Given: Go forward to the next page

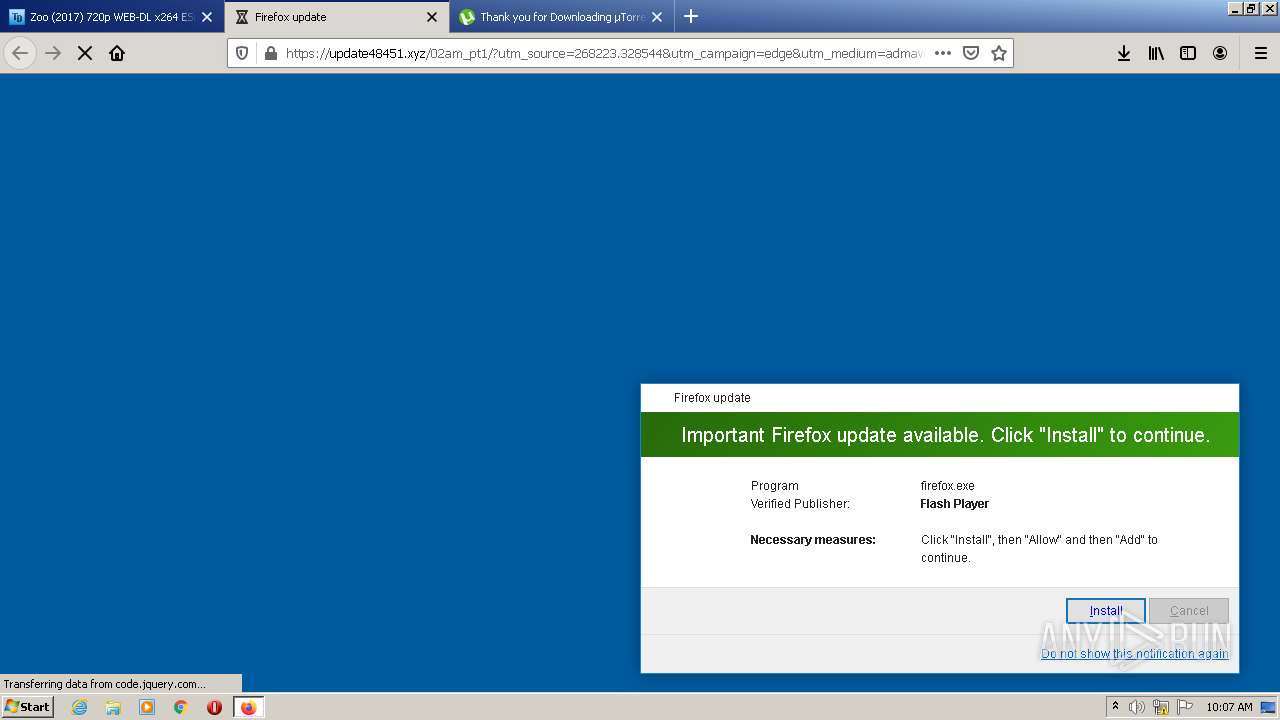Looking at the screenshot, I should click(53, 53).
